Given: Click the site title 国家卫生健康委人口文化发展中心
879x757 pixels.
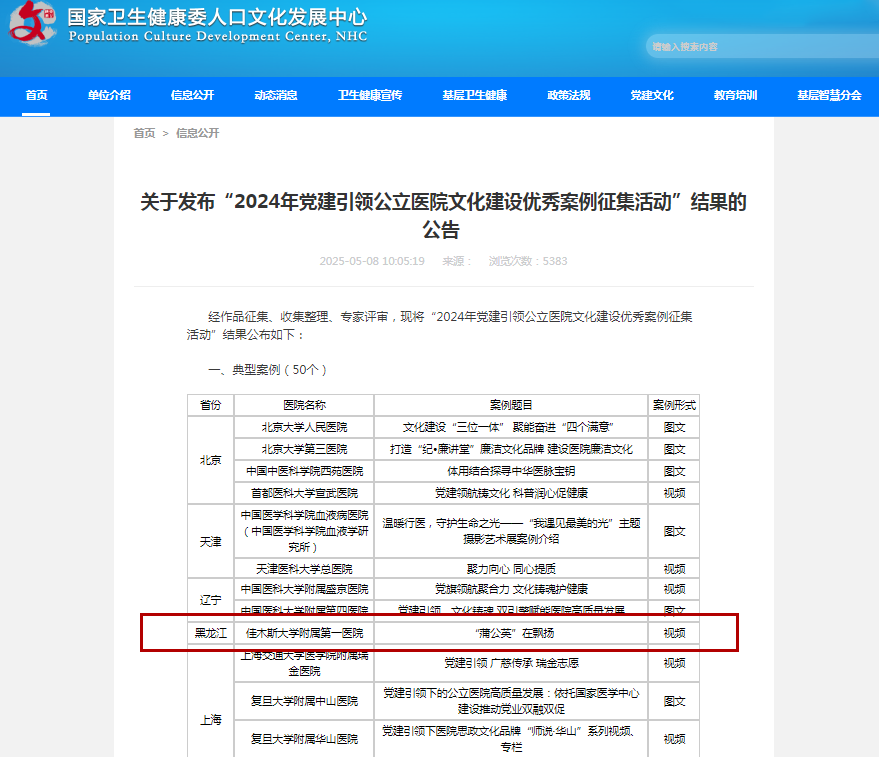Looking at the screenshot, I should pyautogui.click(x=217, y=18).
